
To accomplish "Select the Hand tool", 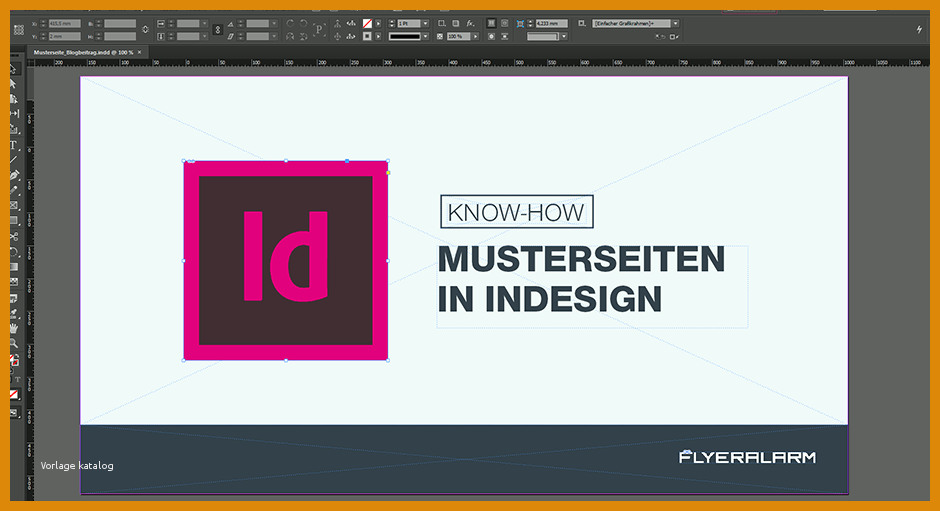I will coord(14,328).
